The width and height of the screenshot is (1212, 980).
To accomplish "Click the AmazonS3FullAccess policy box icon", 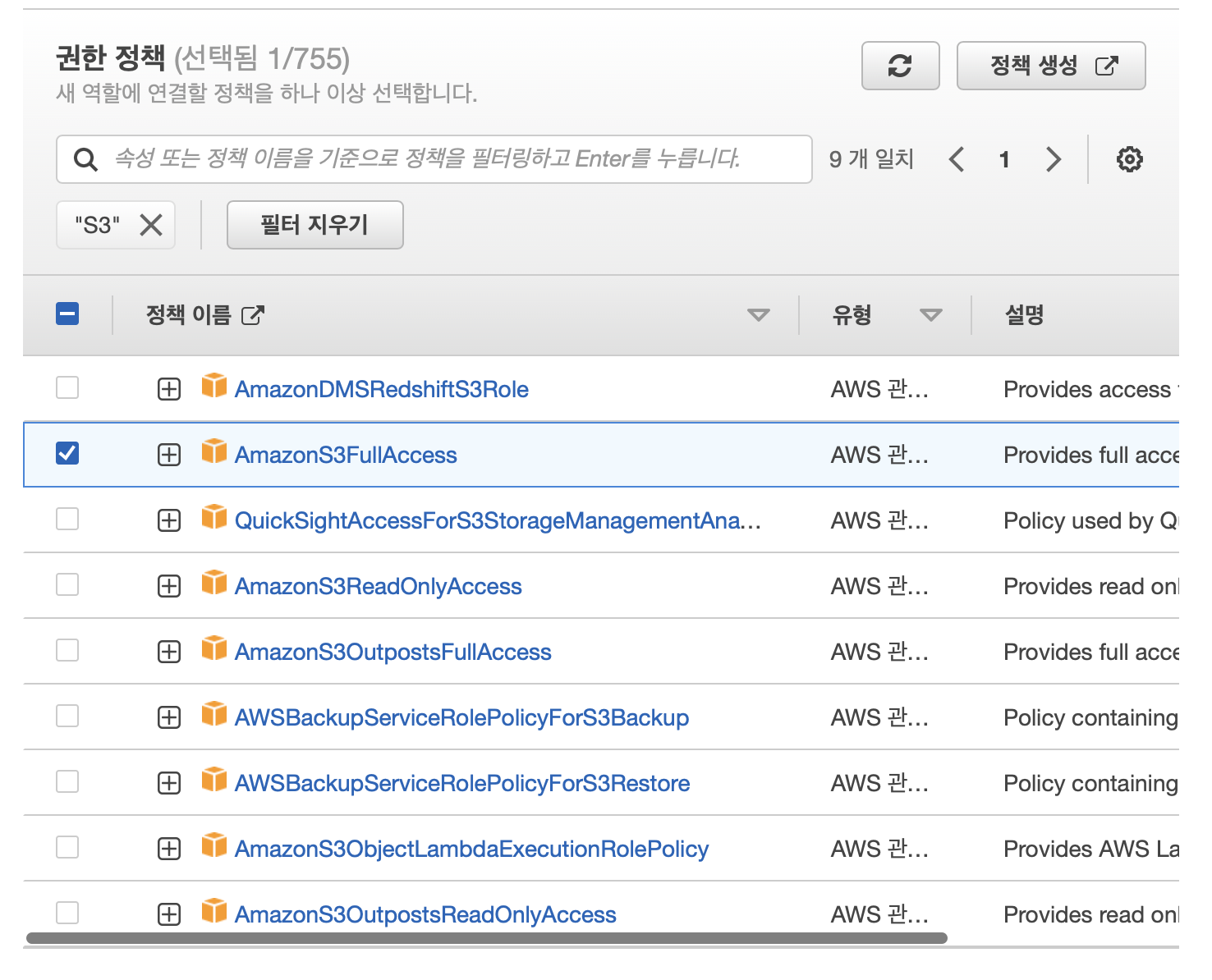I will [214, 451].
